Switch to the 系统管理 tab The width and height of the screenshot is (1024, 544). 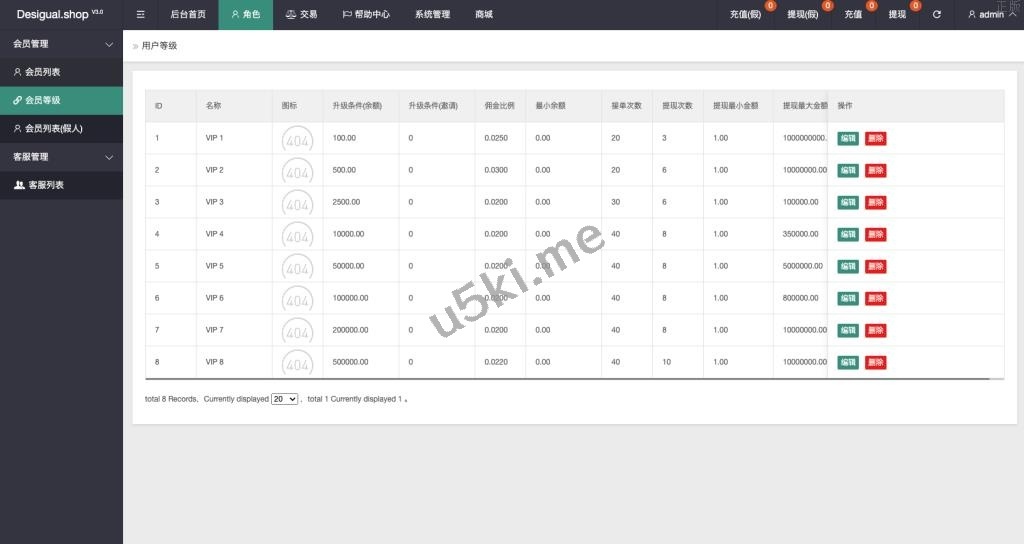click(432, 15)
